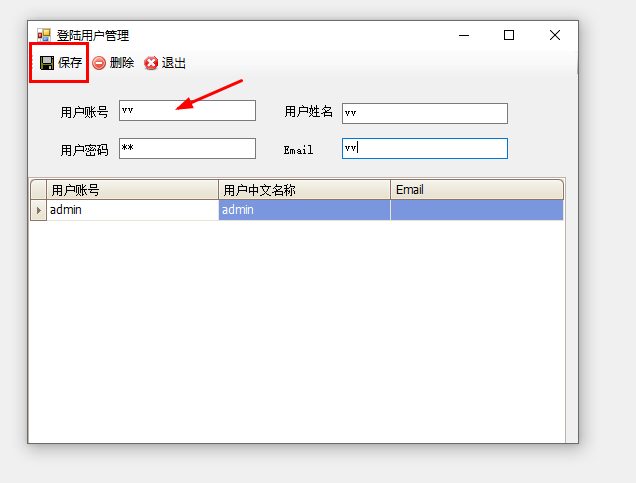Select the empty Email cell of admin row

pyautogui.click(x=477, y=210)
